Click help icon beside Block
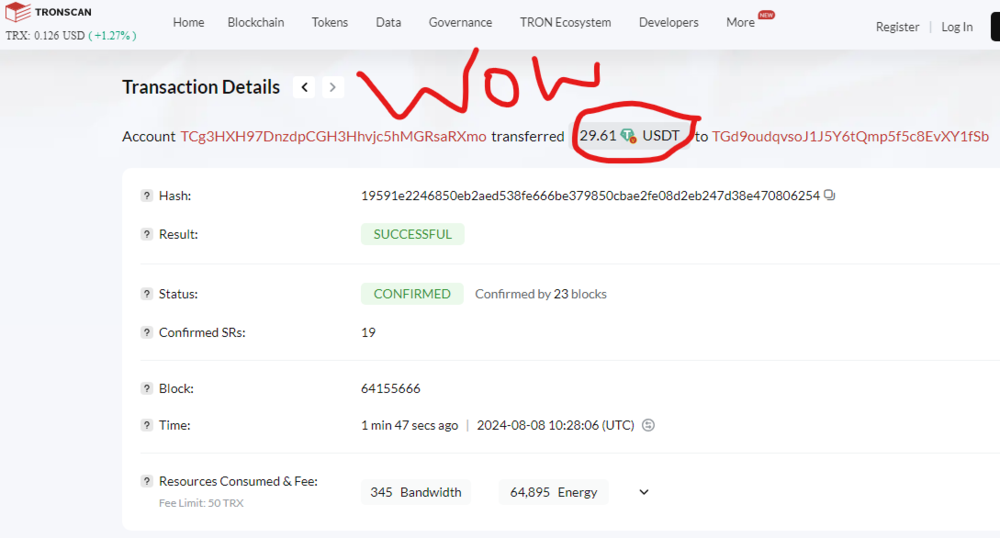 147,388
